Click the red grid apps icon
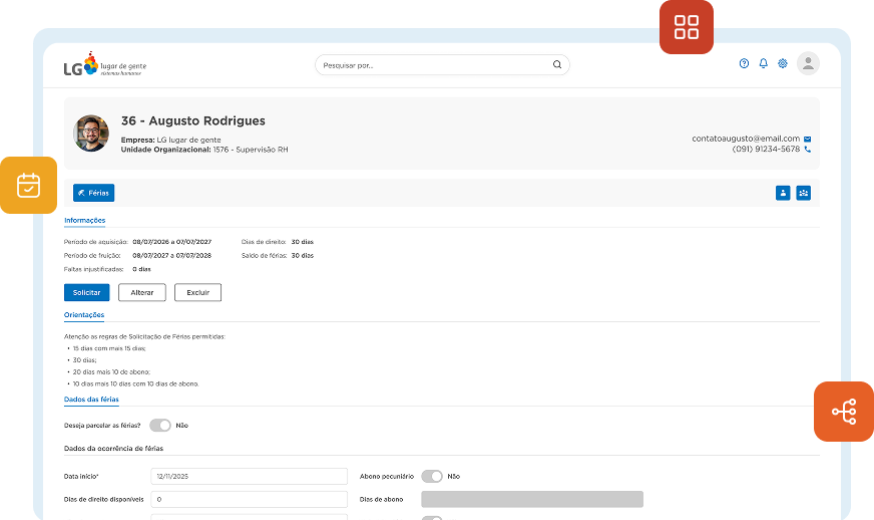The height and width of the screenshot is (520, 874). [x=686, y=27]
